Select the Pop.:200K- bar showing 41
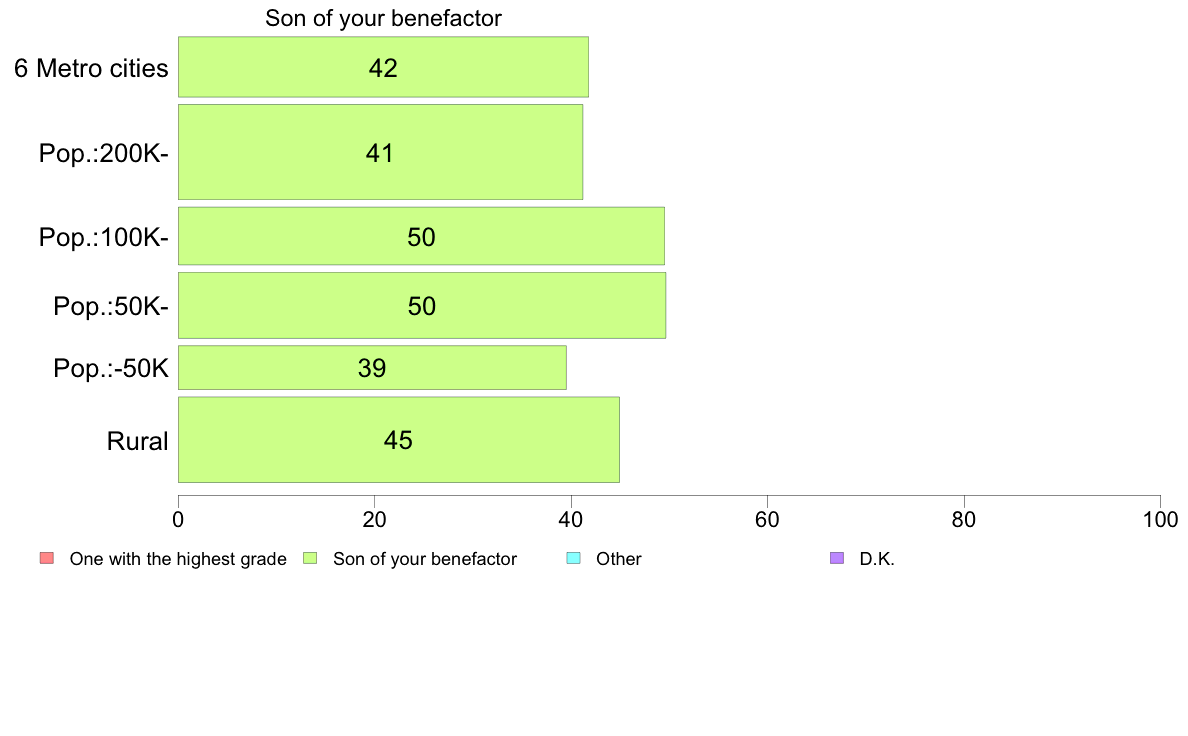This screenshot has height=736, width=1188. (380, 152)
